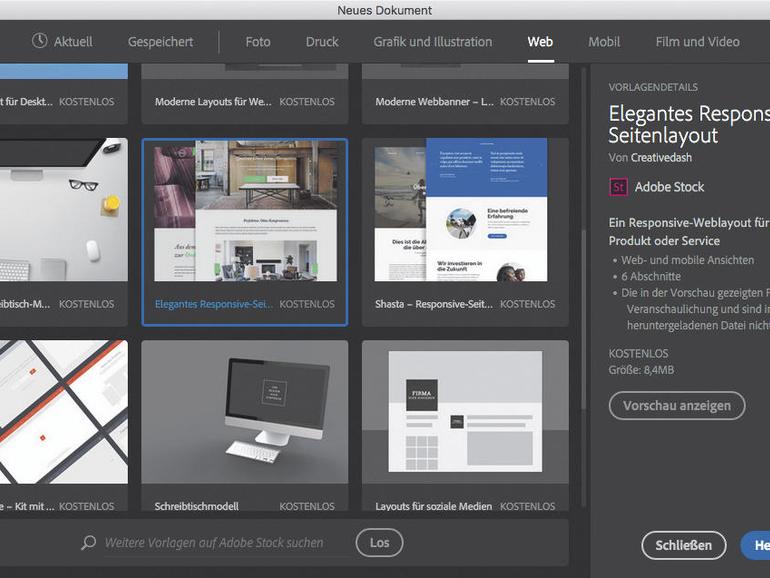Screen dimensions: 770x578
Task: Click the template list vertical scrollbar
Action: click(x=583, y=319)
